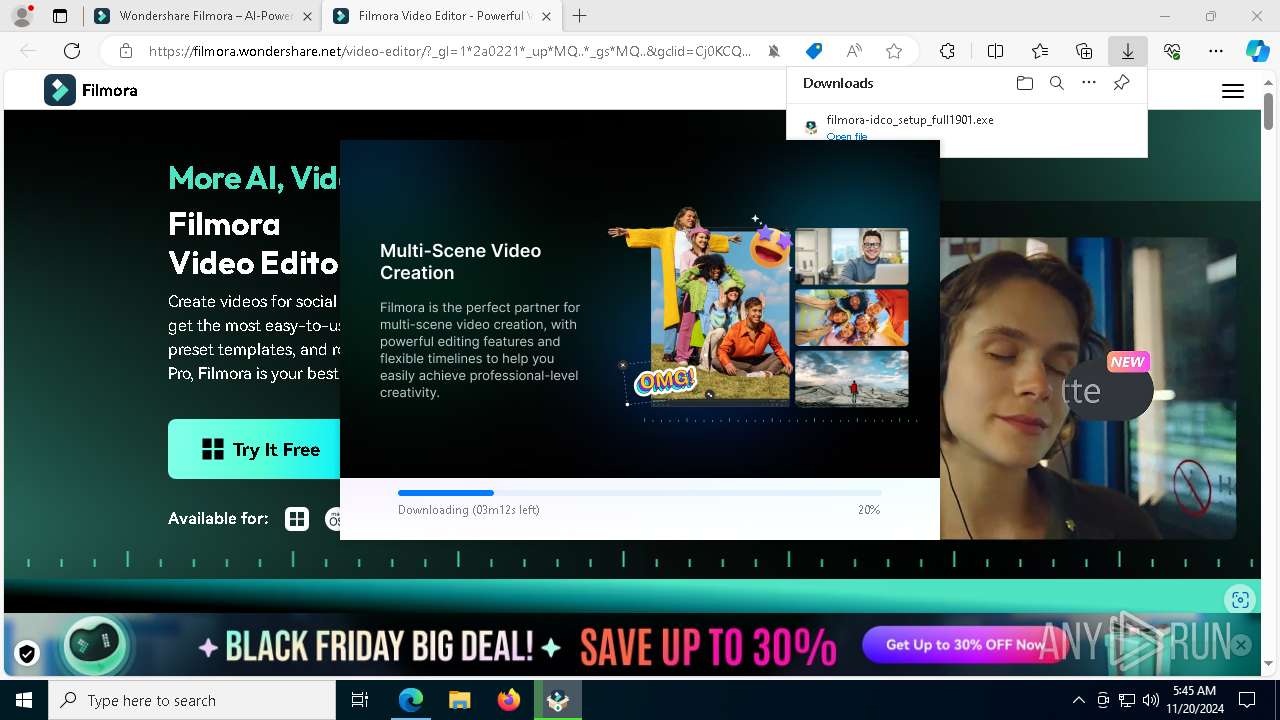1280x720 pixels.
Task: Click the address bar URL
Action: tap(450, 51)
